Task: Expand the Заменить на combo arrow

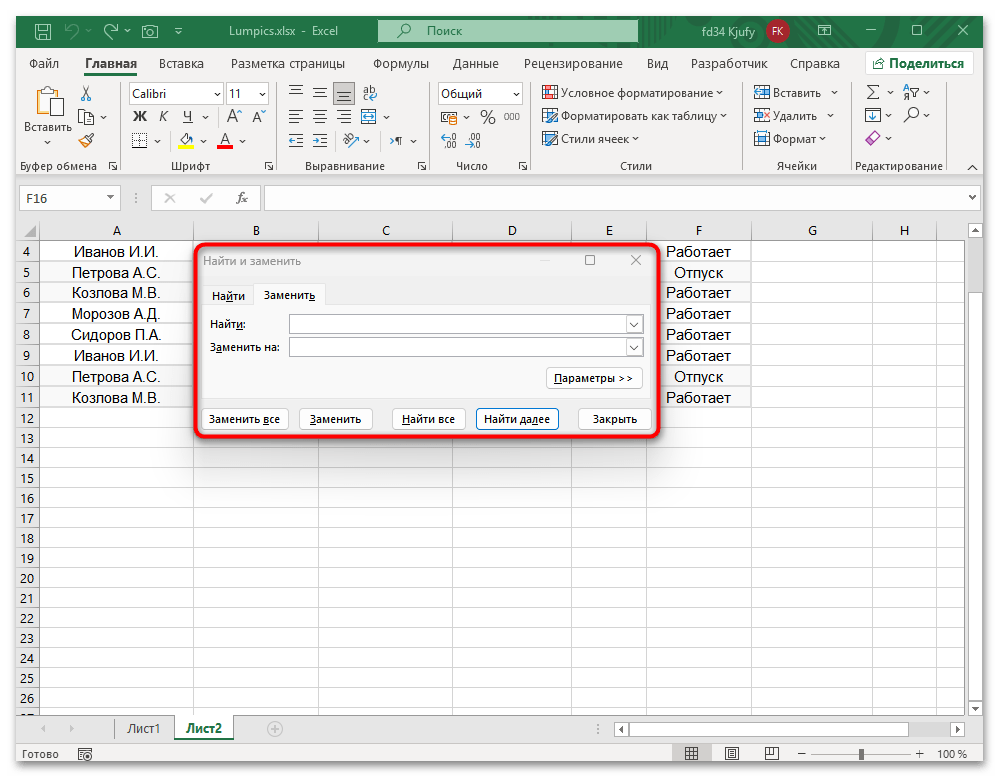Action: tap(633, 347)
